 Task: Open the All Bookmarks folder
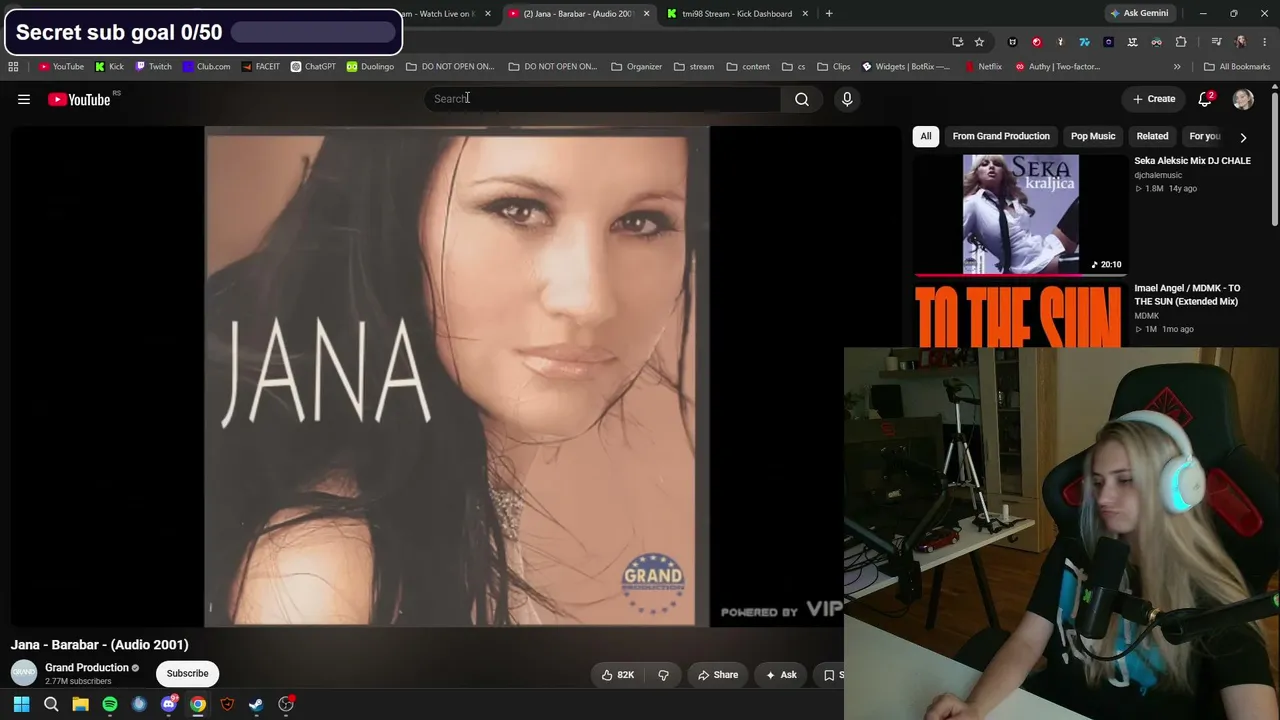click(1237, 67)
